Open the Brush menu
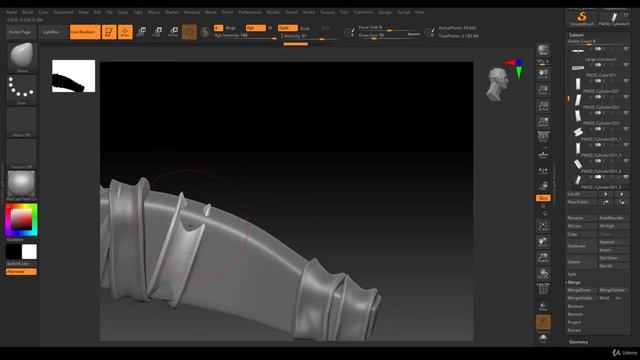The width and height of the screenshot is (640, 360). 28,12
